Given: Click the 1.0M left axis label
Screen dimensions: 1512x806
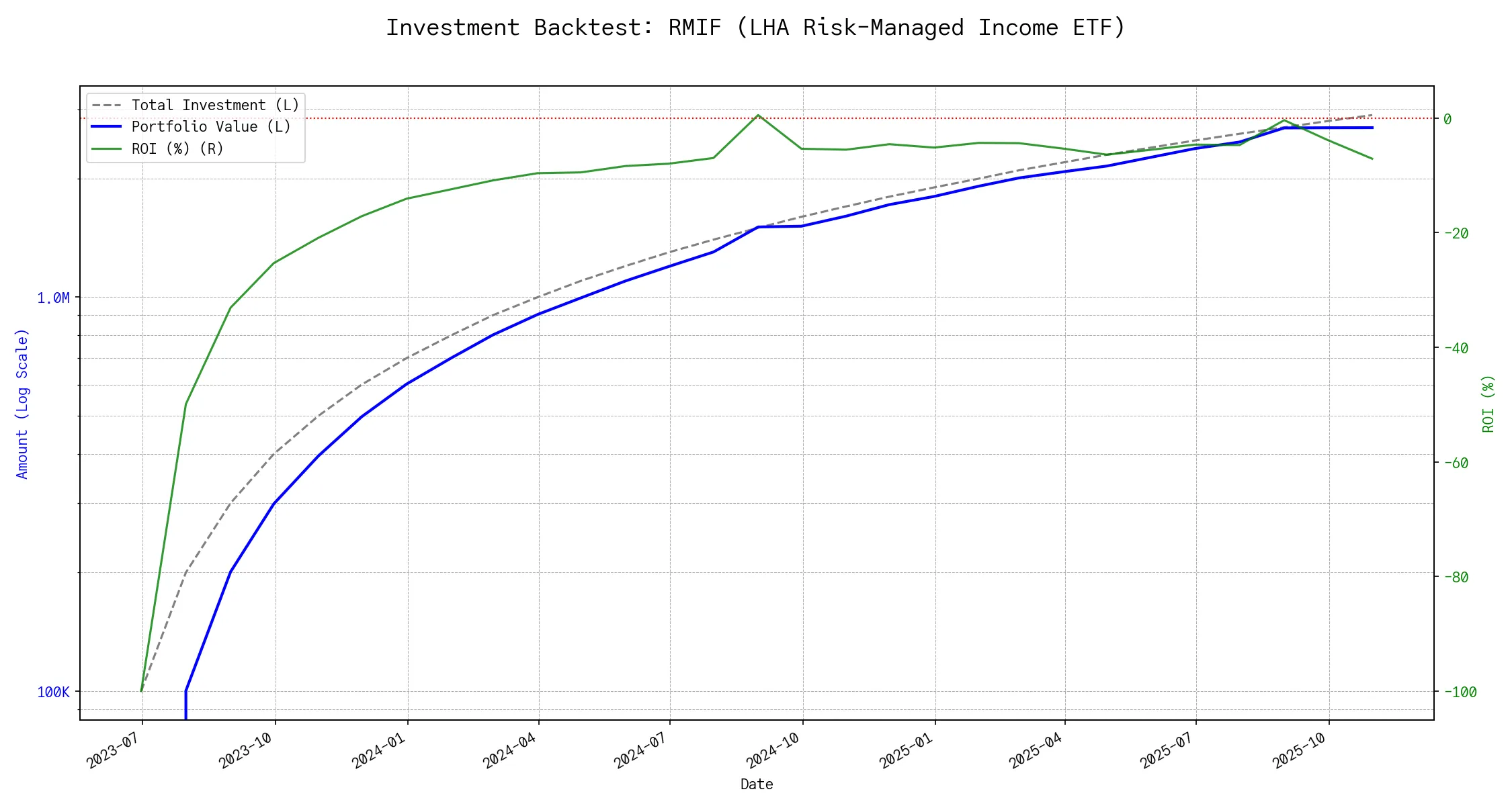Looking at the screenshot, I should [x=53, y=298].
